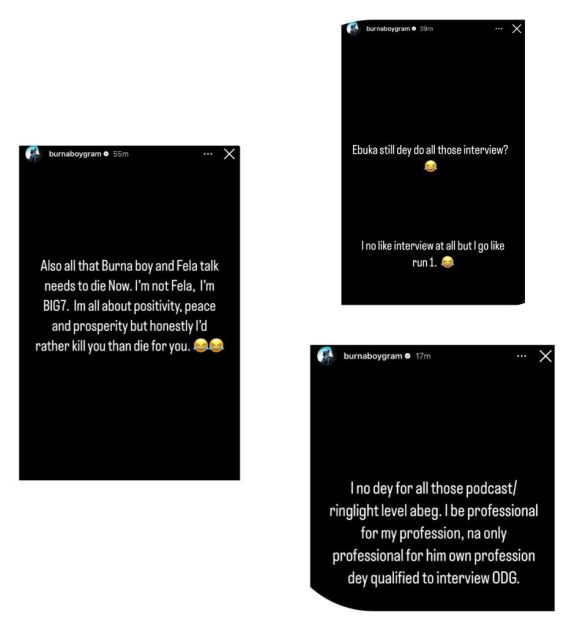Open the three-dot menu on the 17m story

pyautogui.click(x=521, y=356)
